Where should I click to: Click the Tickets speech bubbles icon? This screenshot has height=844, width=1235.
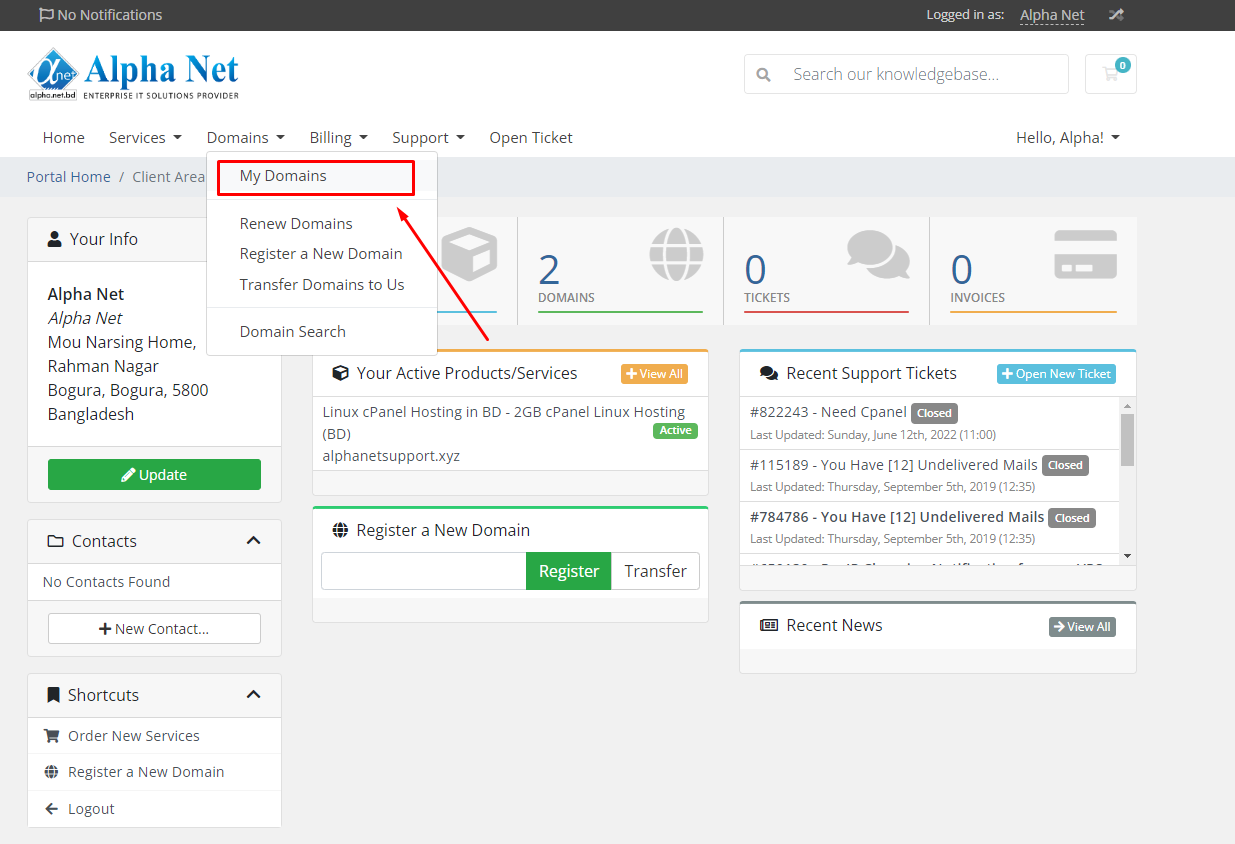click(878, 255)
